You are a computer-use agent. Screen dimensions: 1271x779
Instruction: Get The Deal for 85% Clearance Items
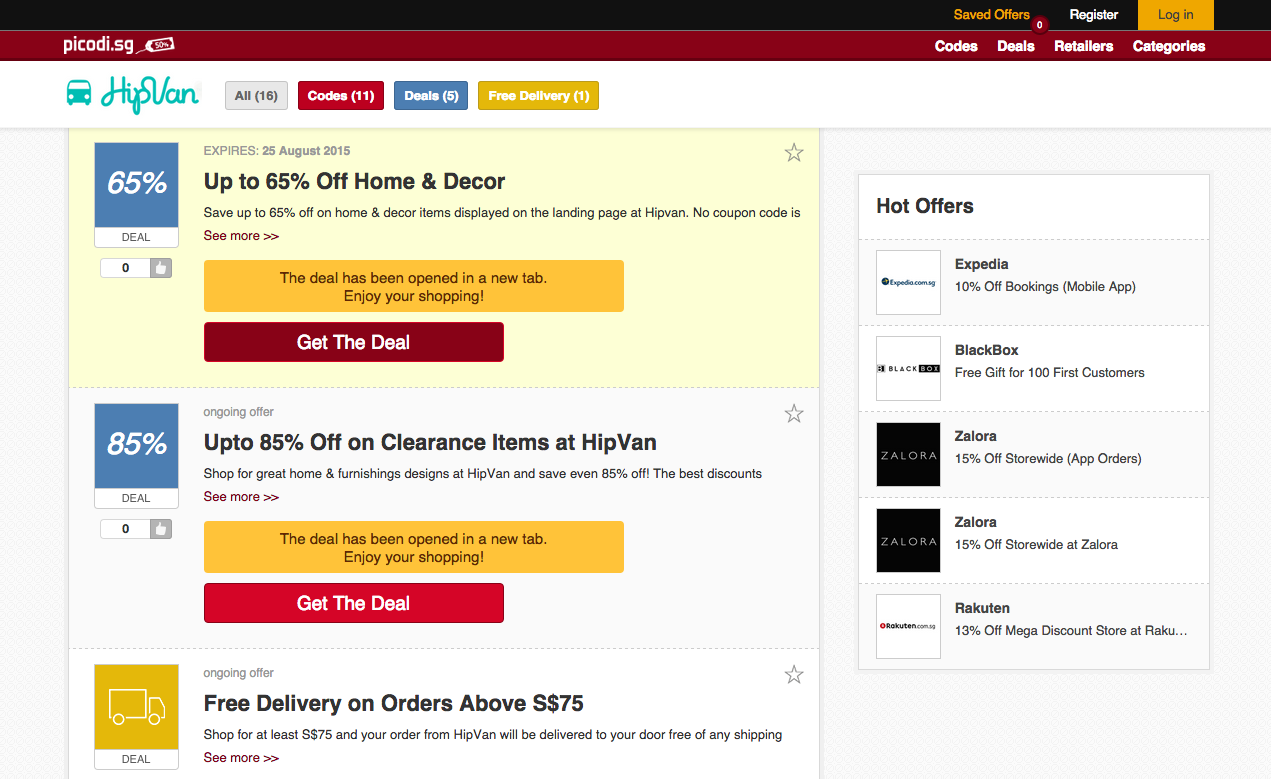click(354, 603)
